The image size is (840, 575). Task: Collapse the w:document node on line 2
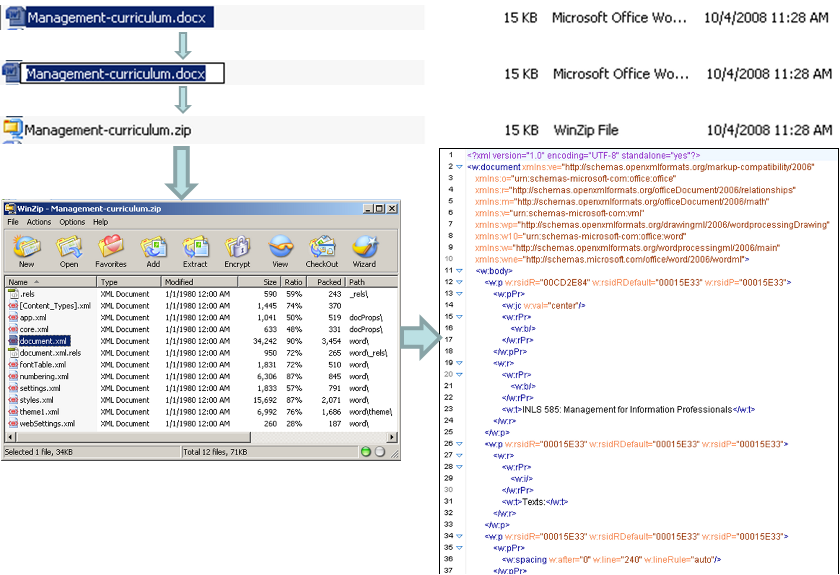tap(459, 167)
